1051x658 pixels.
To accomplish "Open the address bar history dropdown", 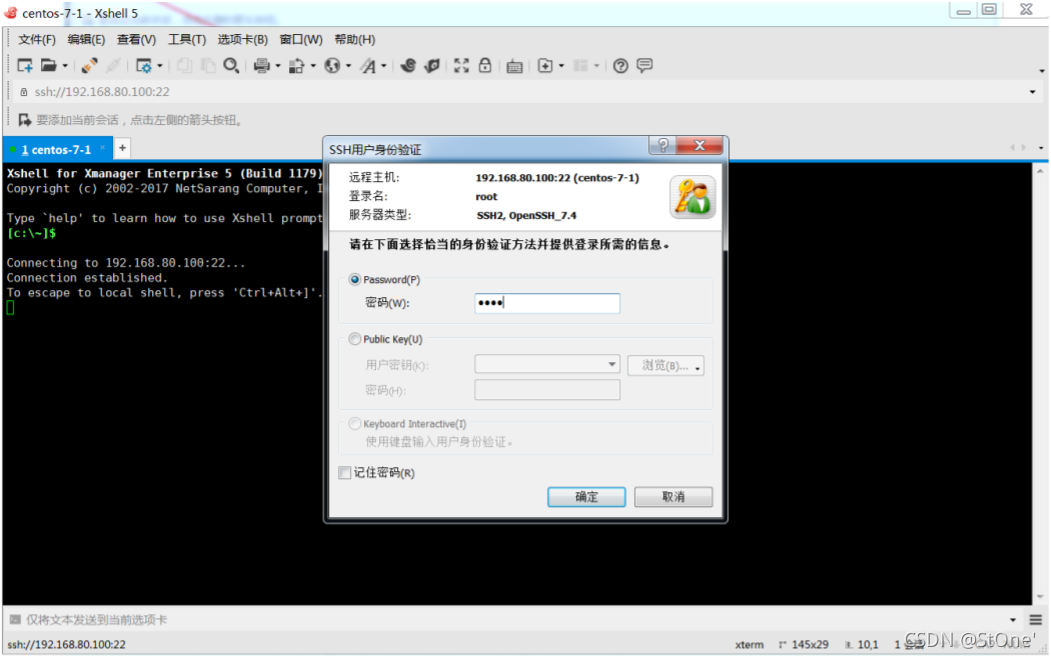I will 1032,92.
